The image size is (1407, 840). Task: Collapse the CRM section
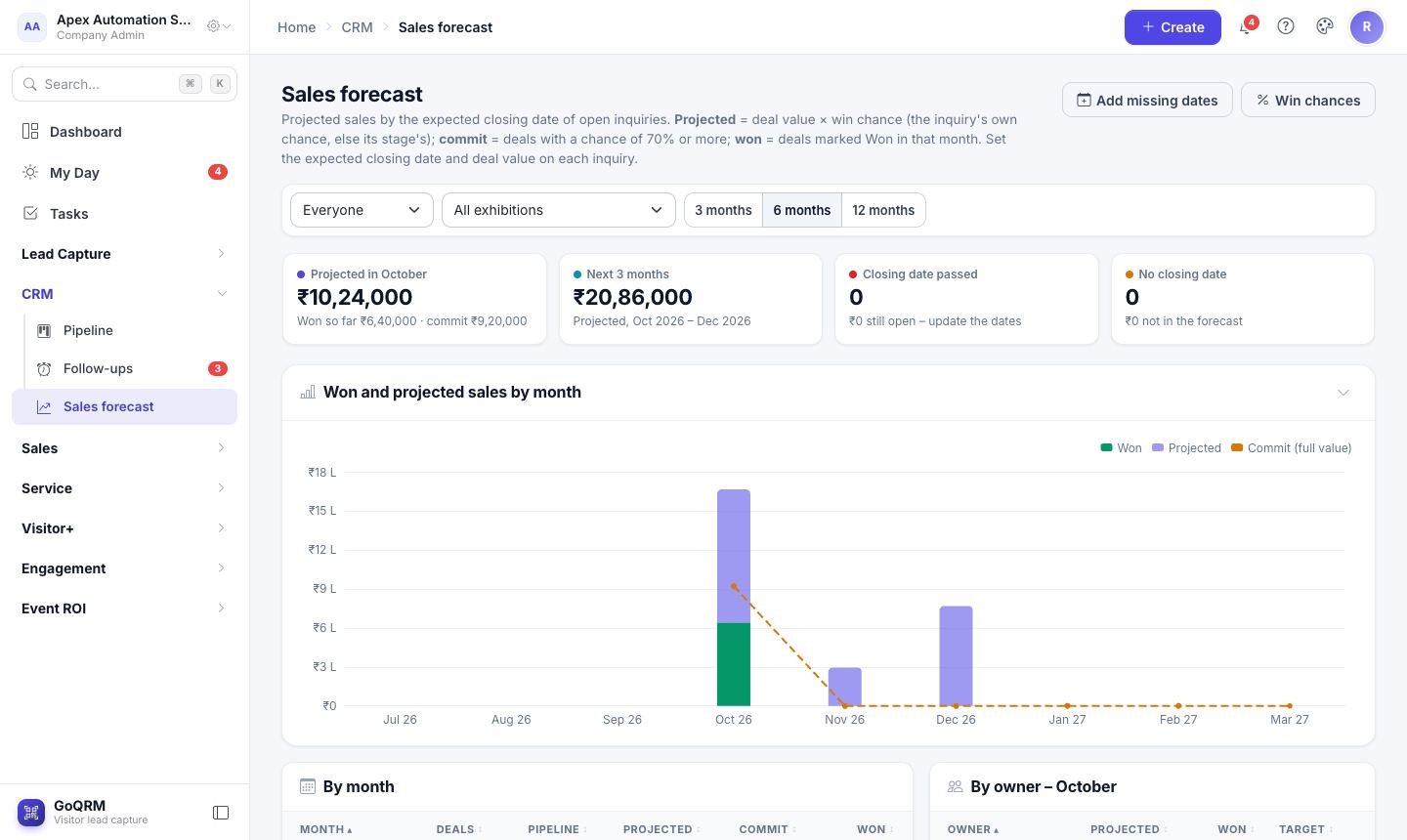coord(124,294)
